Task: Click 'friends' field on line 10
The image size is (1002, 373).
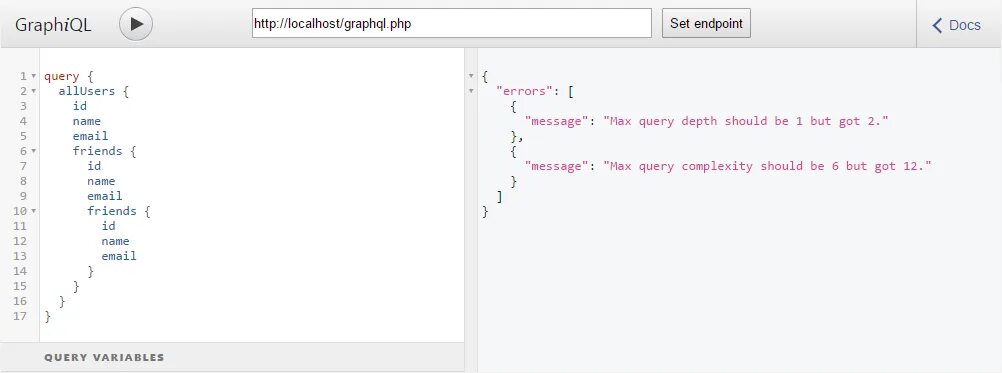Action: 112,211
